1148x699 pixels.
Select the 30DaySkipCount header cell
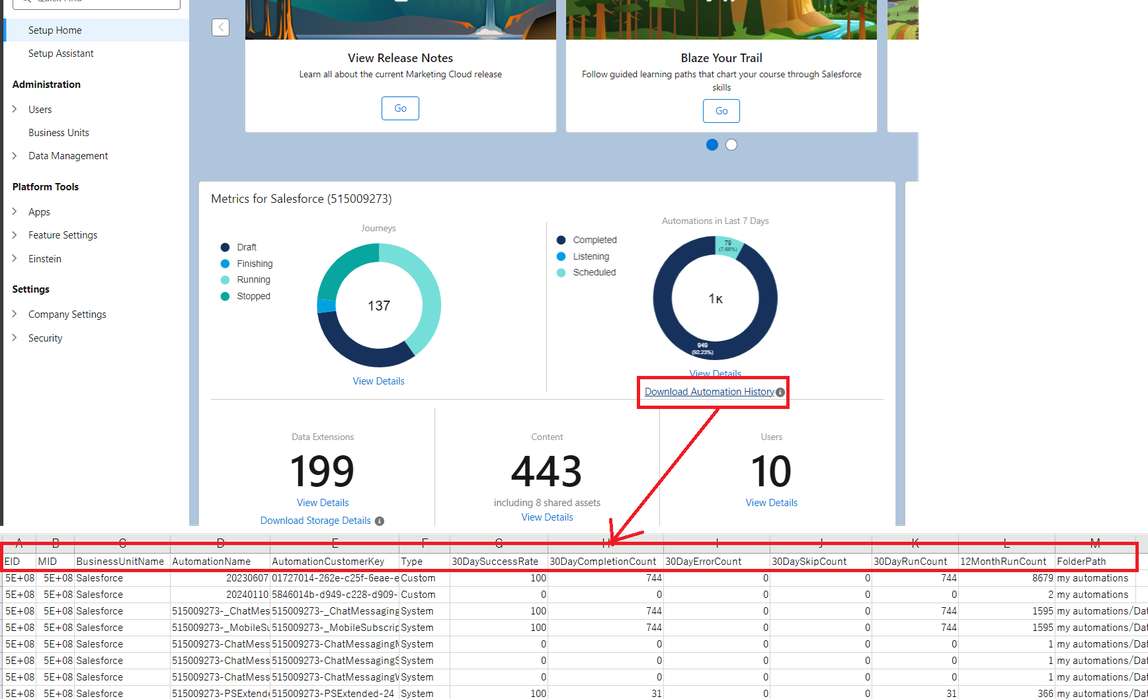tap(821, 561)
